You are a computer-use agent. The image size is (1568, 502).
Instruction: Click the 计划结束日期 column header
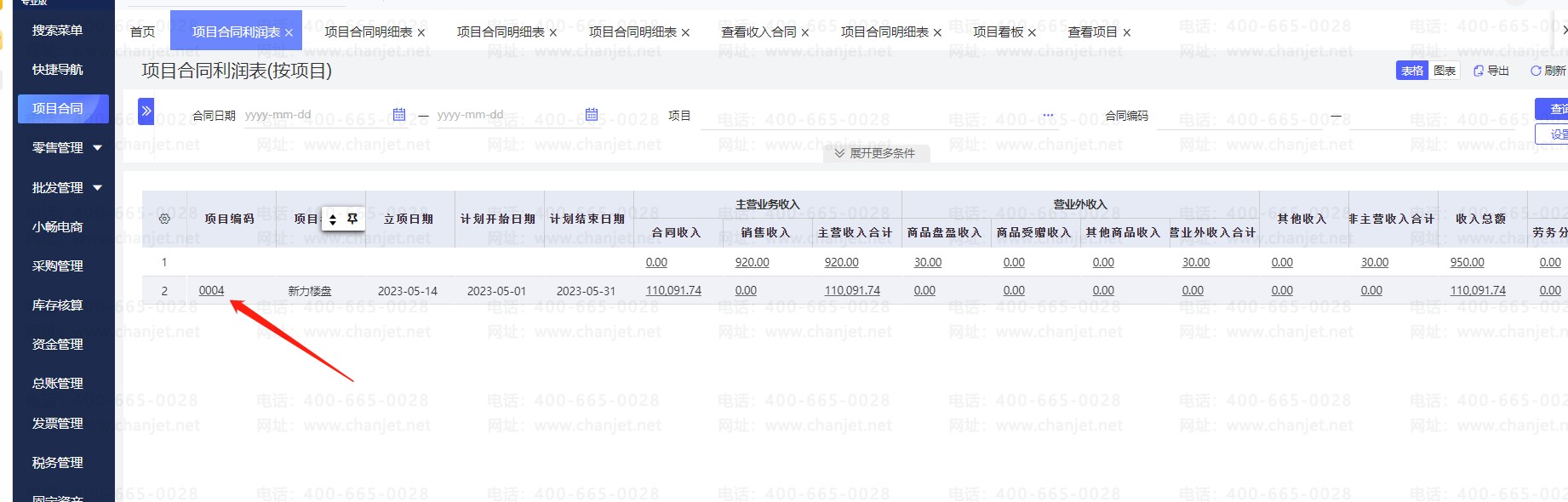coord(587,219)
